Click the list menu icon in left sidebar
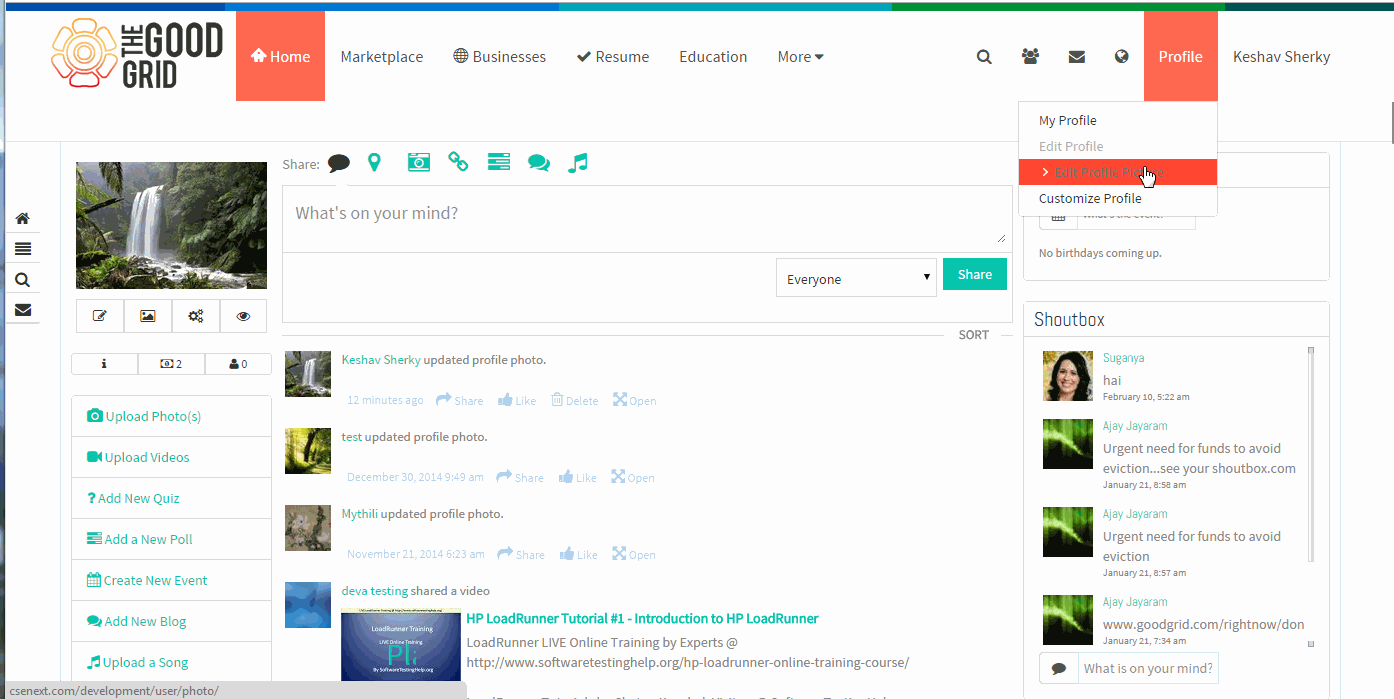 click(22, 249)
